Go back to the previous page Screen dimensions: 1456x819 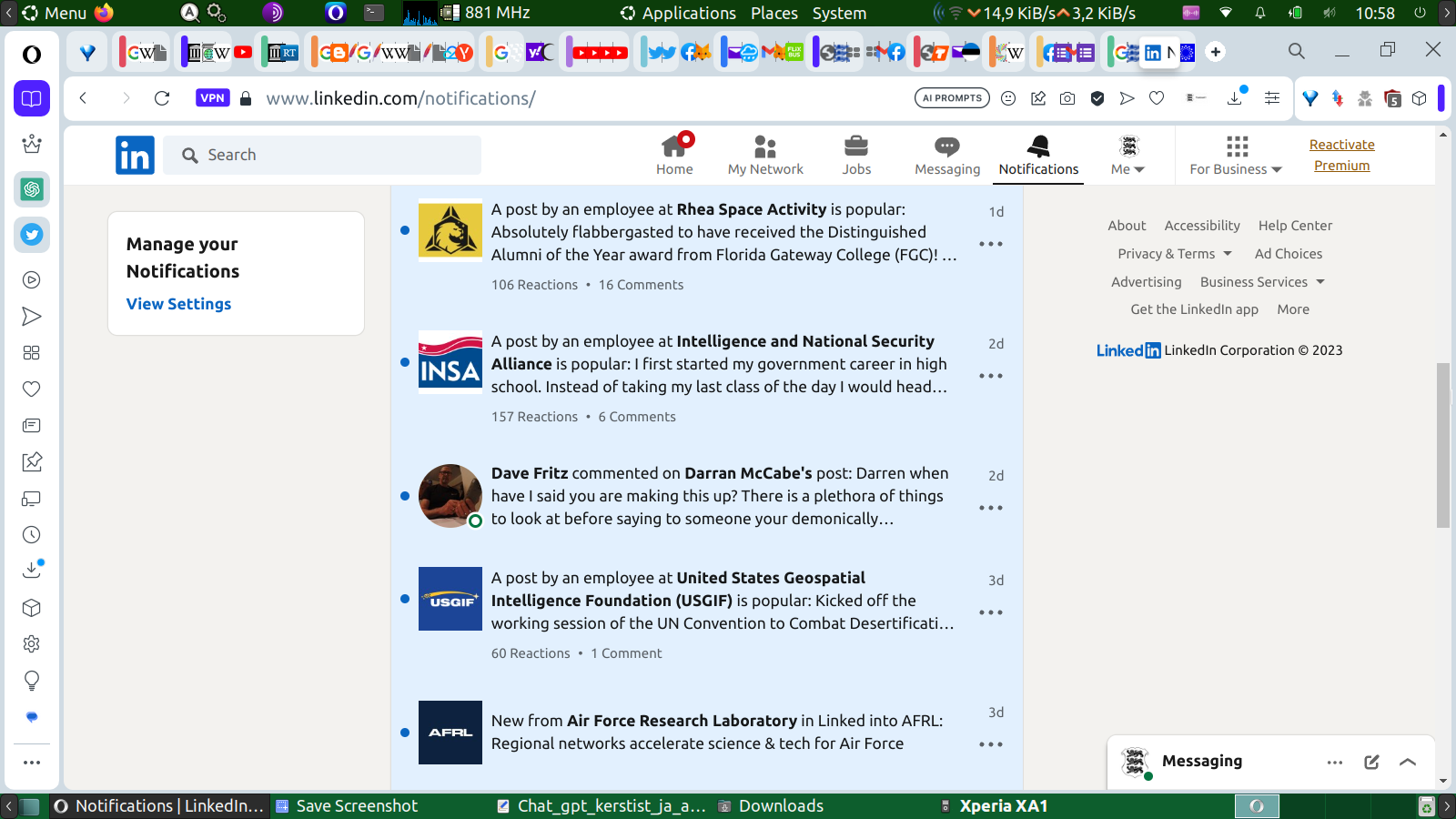[83, 98]
